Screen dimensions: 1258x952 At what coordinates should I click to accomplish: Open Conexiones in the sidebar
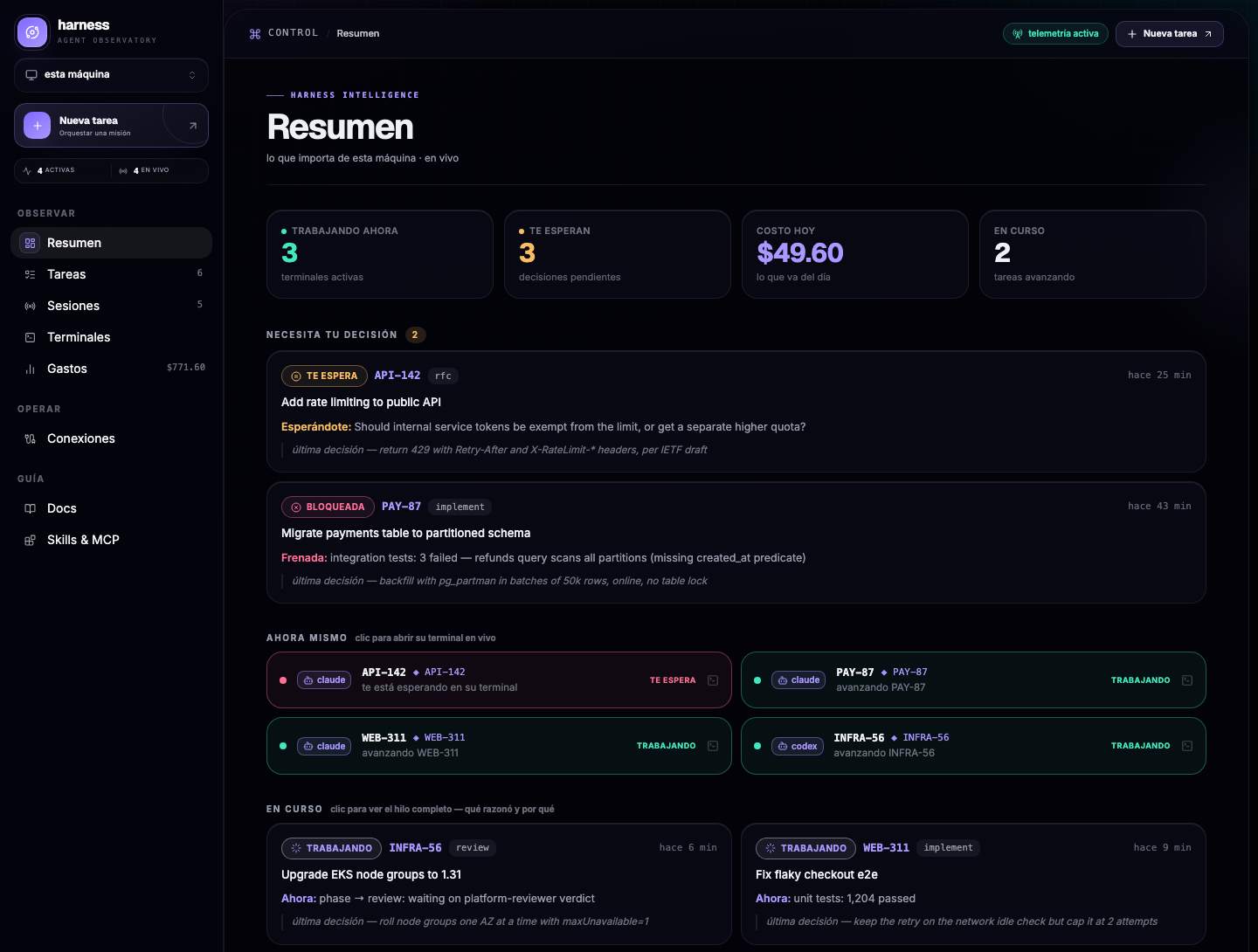pos(111,438)
